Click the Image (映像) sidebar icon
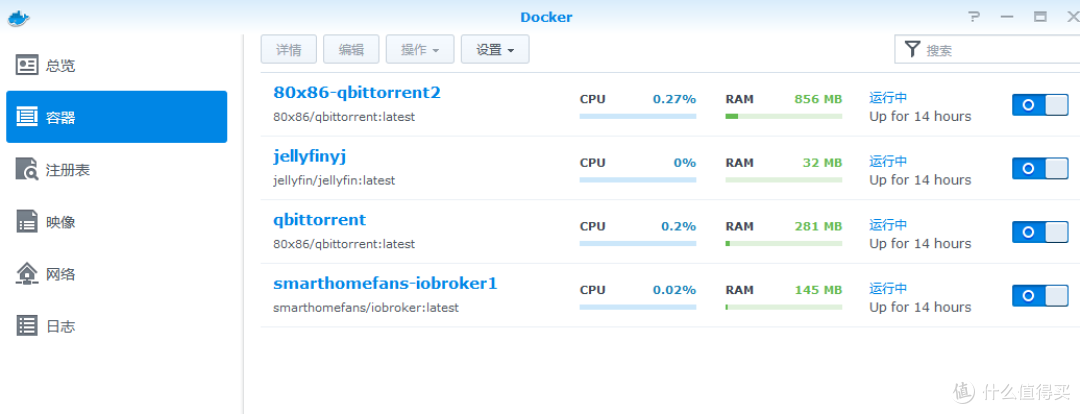 coord(27,222)
